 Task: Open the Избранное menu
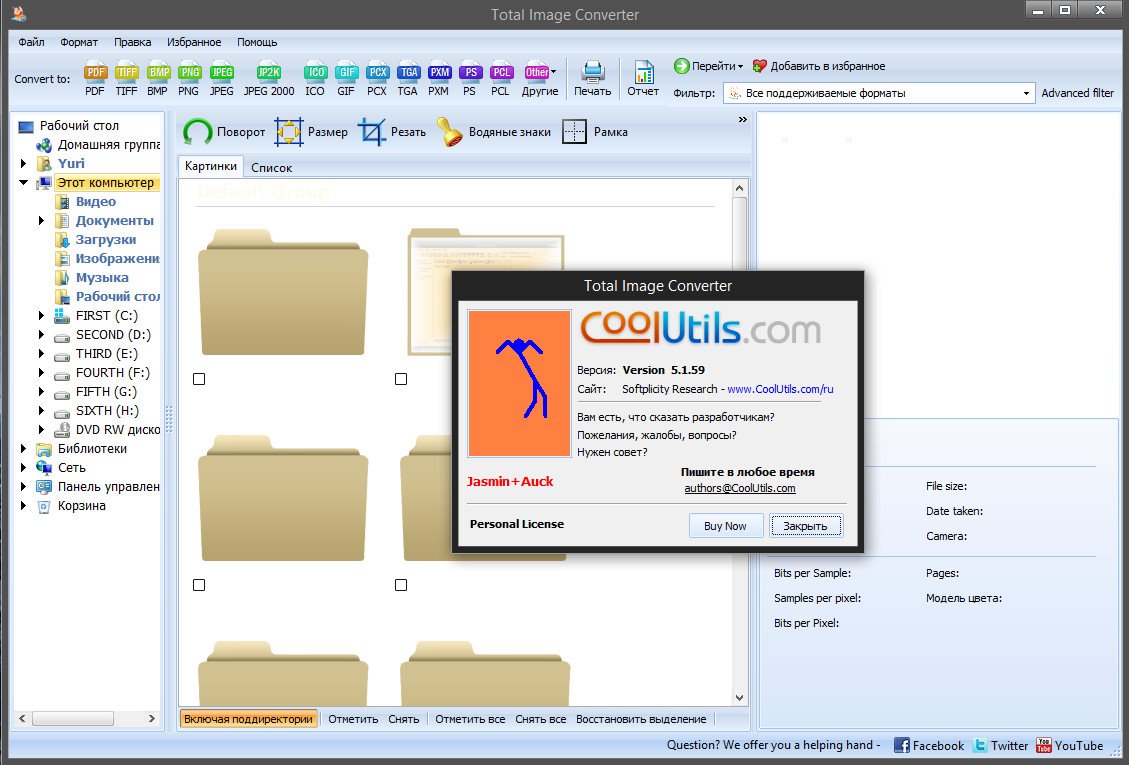pyautogui.click(x=194, y=42)
